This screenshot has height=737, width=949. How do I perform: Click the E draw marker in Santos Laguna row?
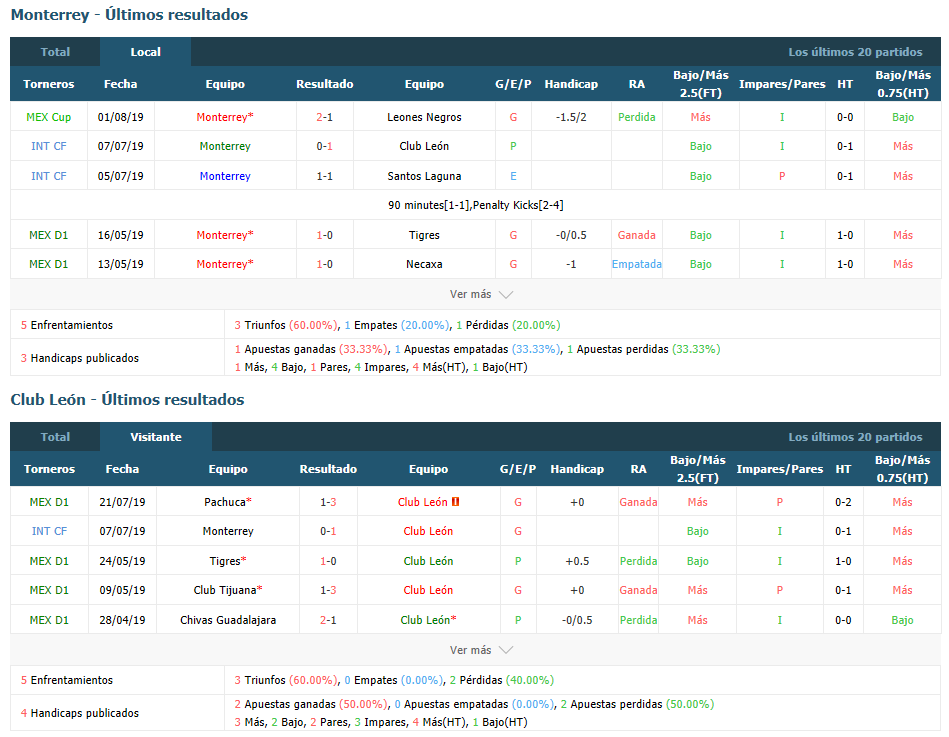[x=513, y=176]
